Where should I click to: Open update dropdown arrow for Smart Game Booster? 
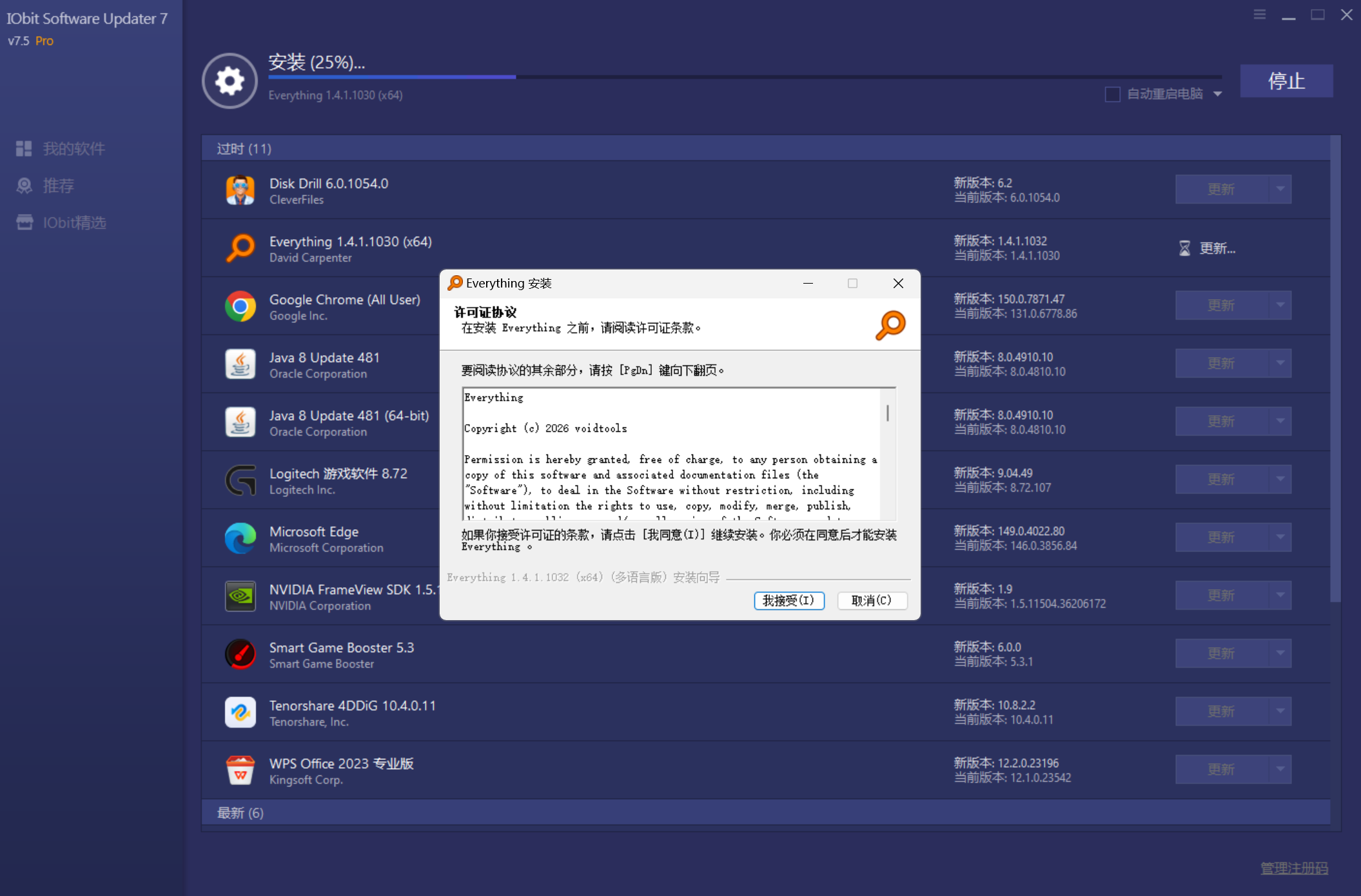click(x=1280, y=654)
